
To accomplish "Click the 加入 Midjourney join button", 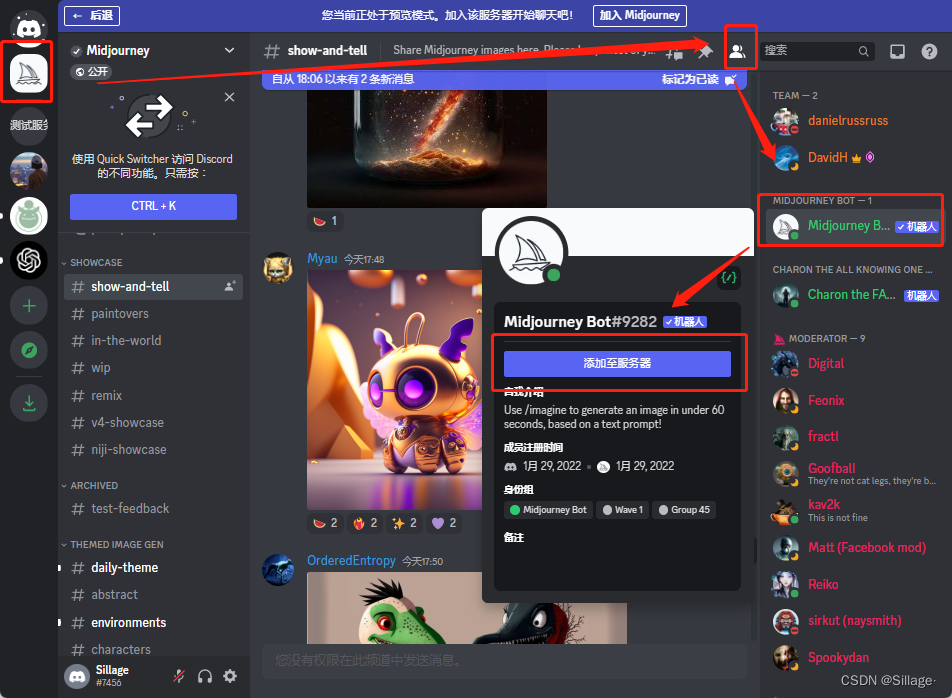I will (x=640, y=16).
